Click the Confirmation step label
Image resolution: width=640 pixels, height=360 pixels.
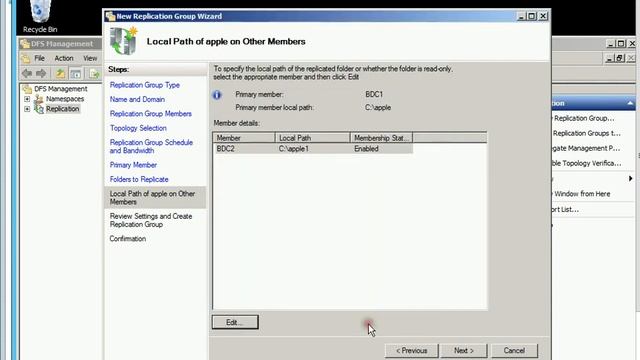tap(127, 239)
